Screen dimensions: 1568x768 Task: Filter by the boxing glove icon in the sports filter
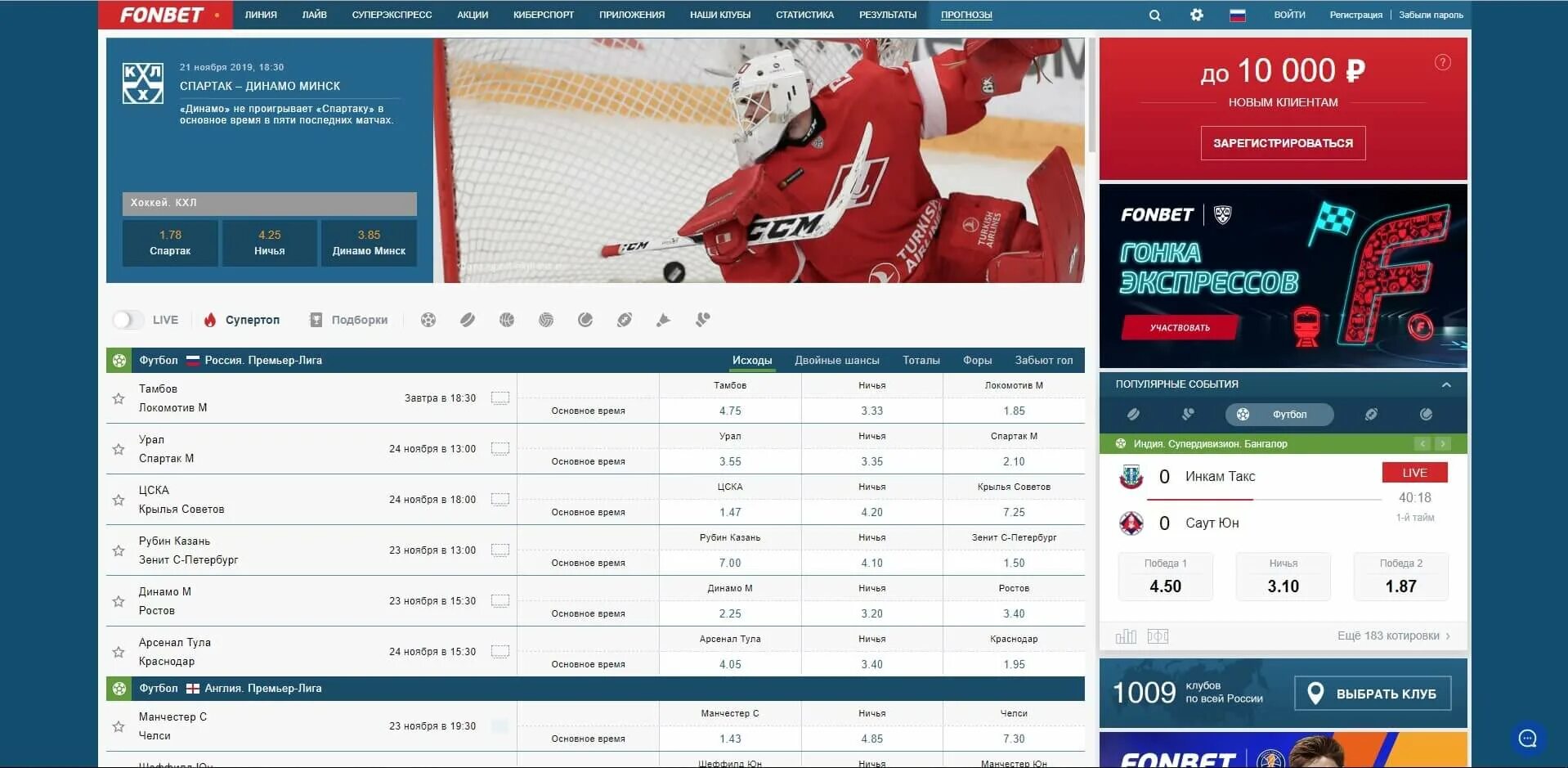click(702, 320)
